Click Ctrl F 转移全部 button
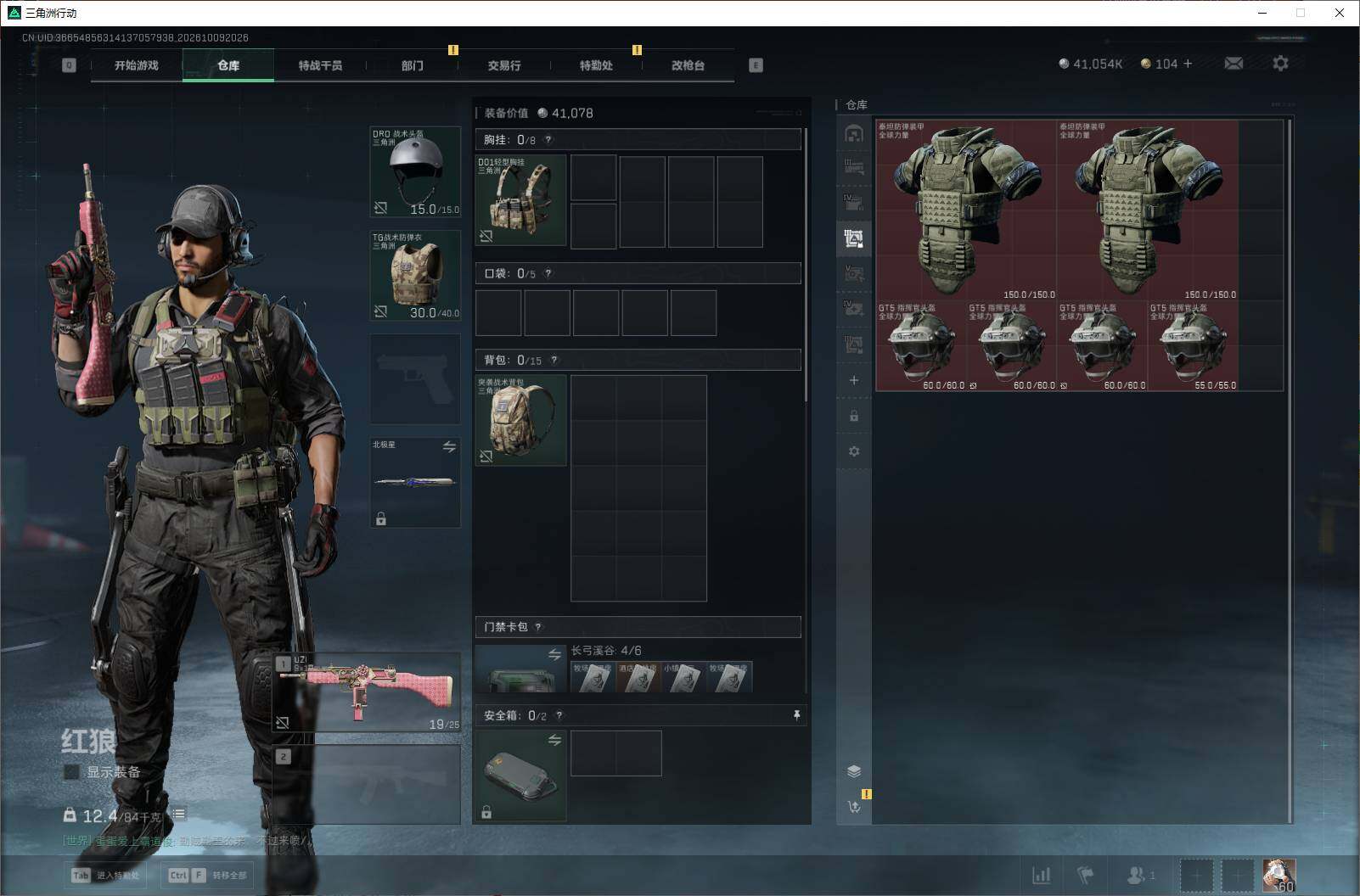This screenshot has width=1360, height=896. point(207,875)
